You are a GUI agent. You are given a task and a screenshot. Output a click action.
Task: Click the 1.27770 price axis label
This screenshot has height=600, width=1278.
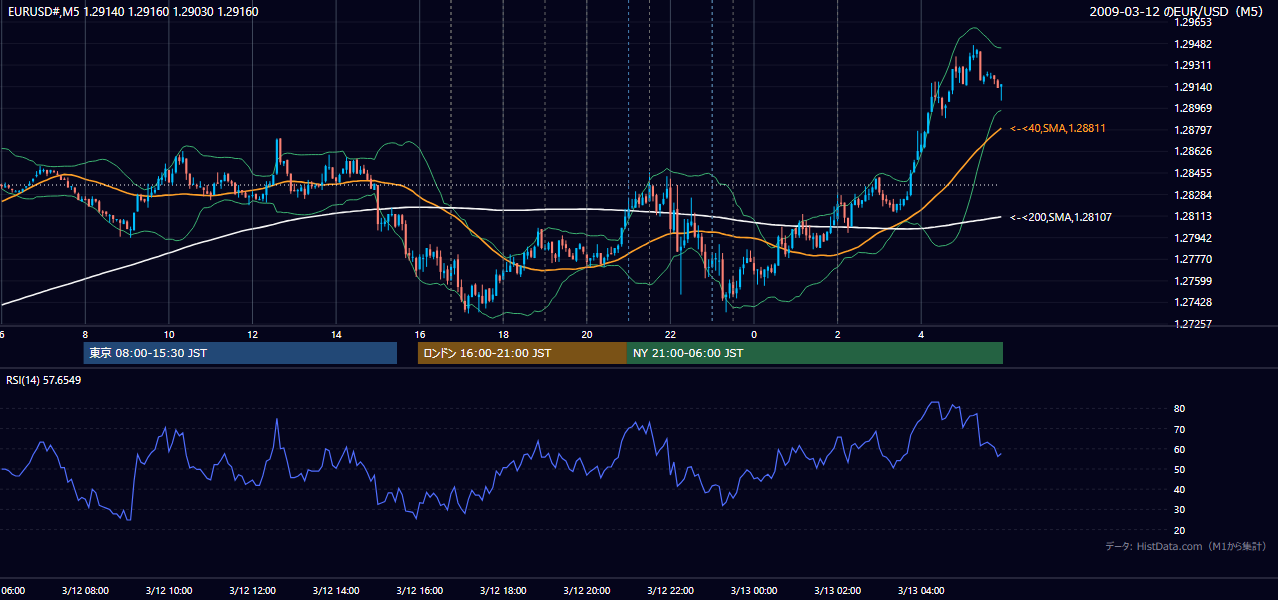(x=1194, y=259)
